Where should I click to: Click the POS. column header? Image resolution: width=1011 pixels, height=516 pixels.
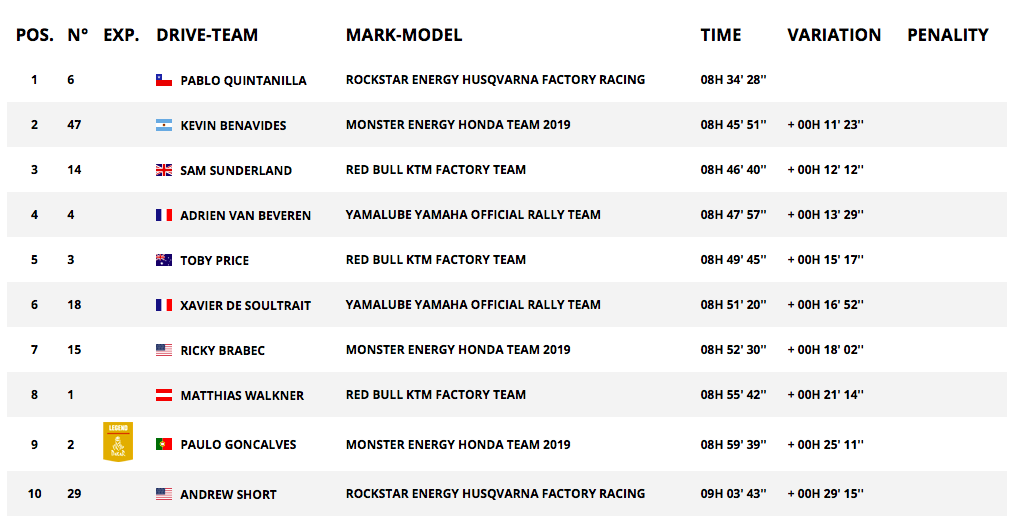pyautogui.click(x=35, y=35)
